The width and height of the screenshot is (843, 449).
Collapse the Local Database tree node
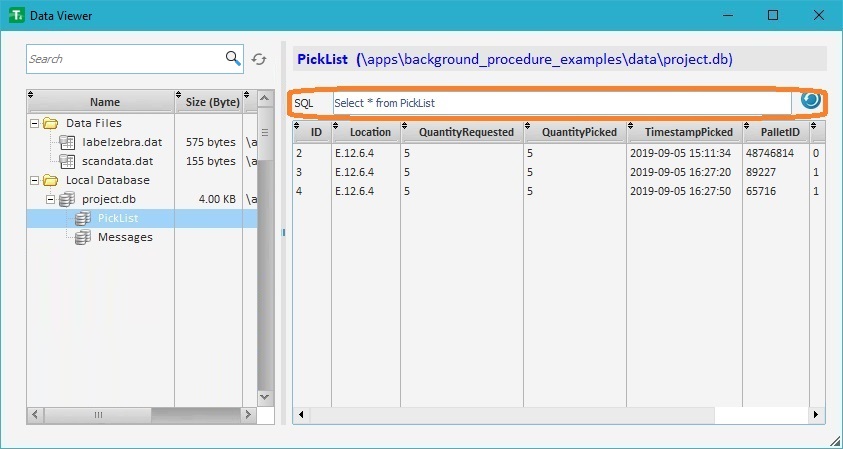(x=34, y=180)
